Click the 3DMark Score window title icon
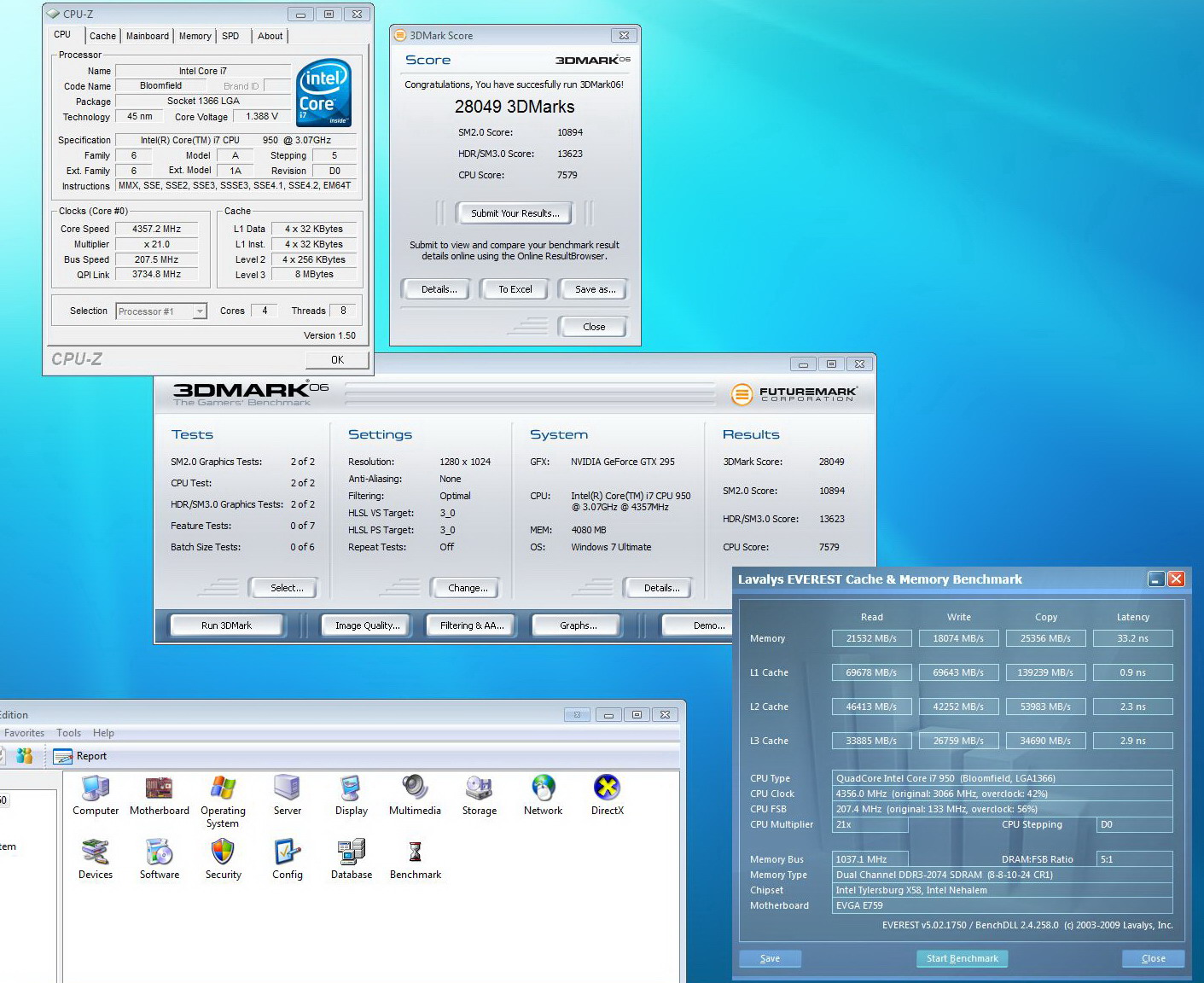This screenshot has height=983, width=1204. coord(400,35)
